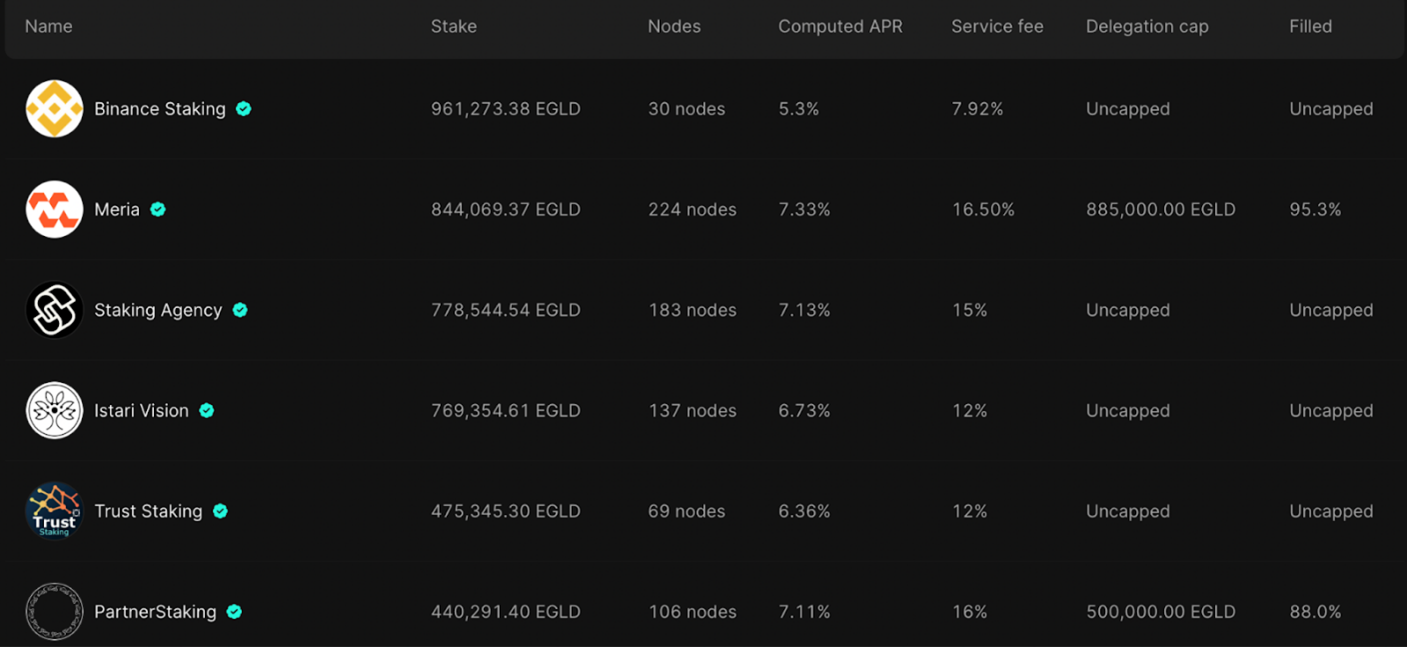Sort by Delegation cap column

click(x=1147, y=27)
